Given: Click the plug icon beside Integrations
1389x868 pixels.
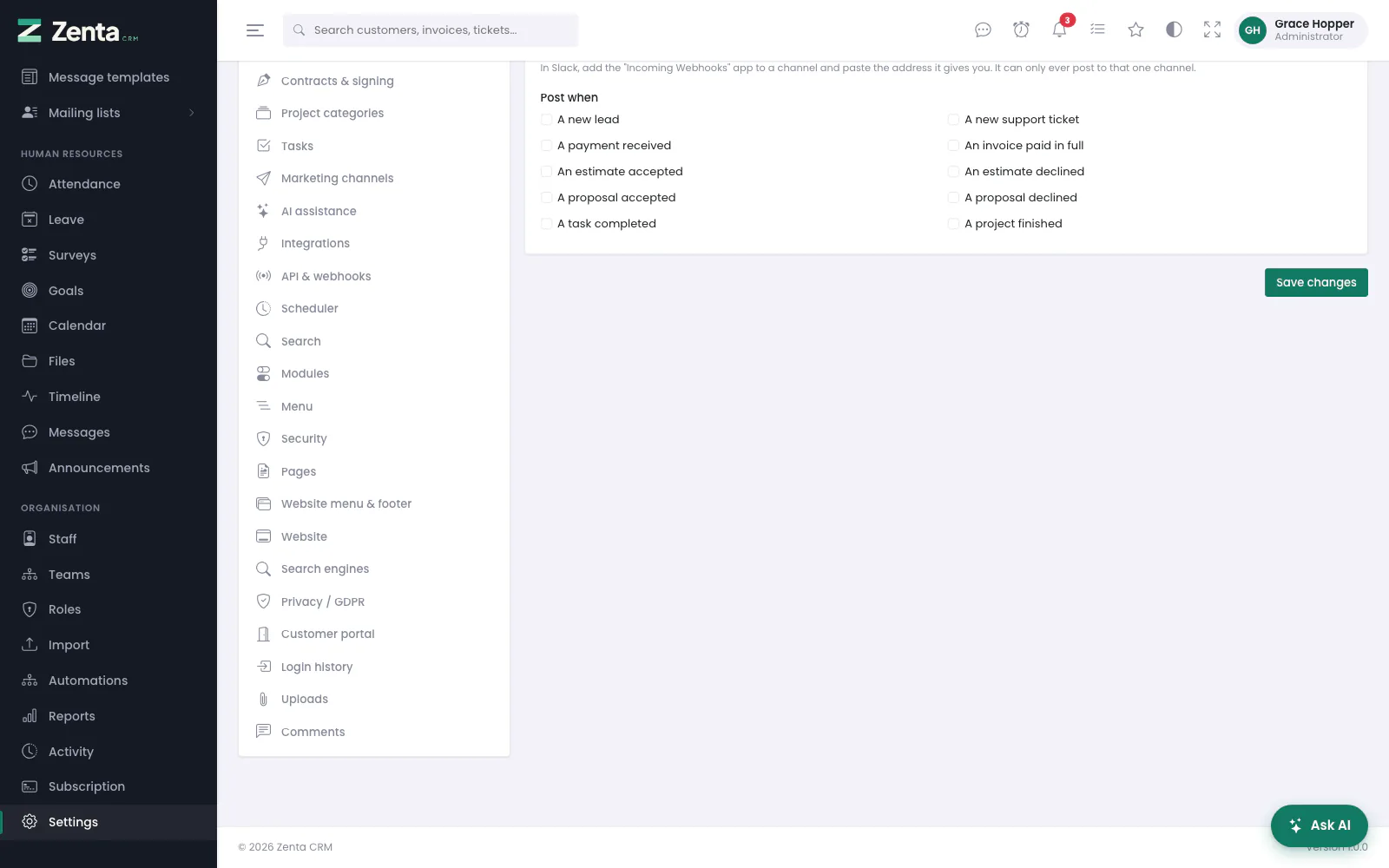Looking at the screenshot, I should coord(263,243).
